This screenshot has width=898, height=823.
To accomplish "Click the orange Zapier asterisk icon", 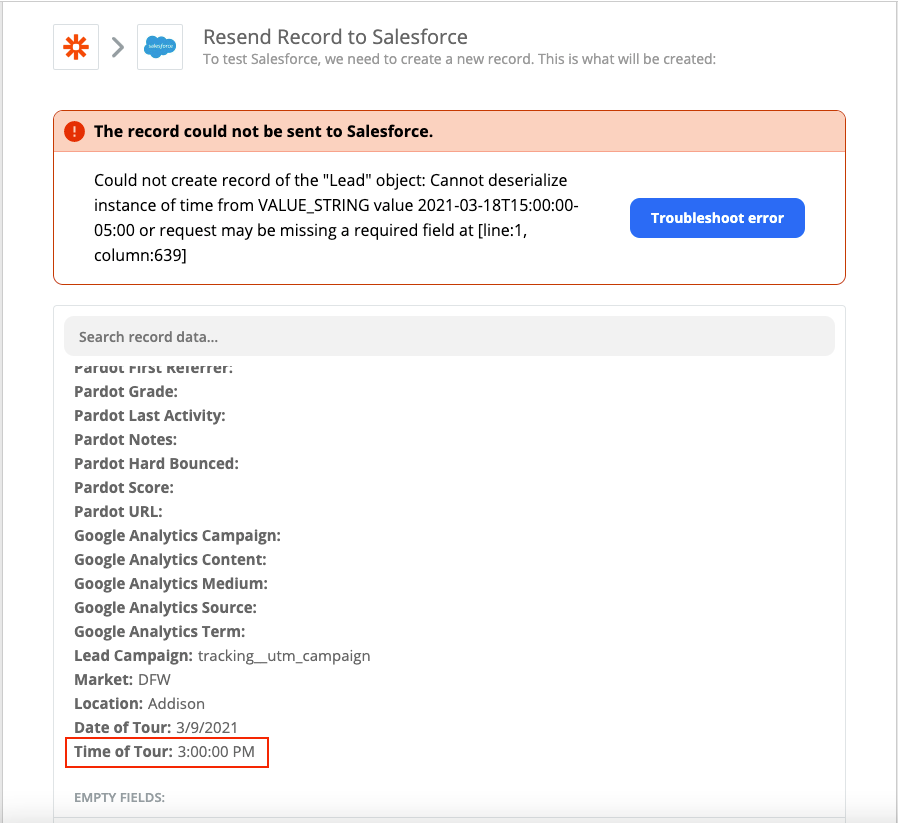I will pos(76,47).
